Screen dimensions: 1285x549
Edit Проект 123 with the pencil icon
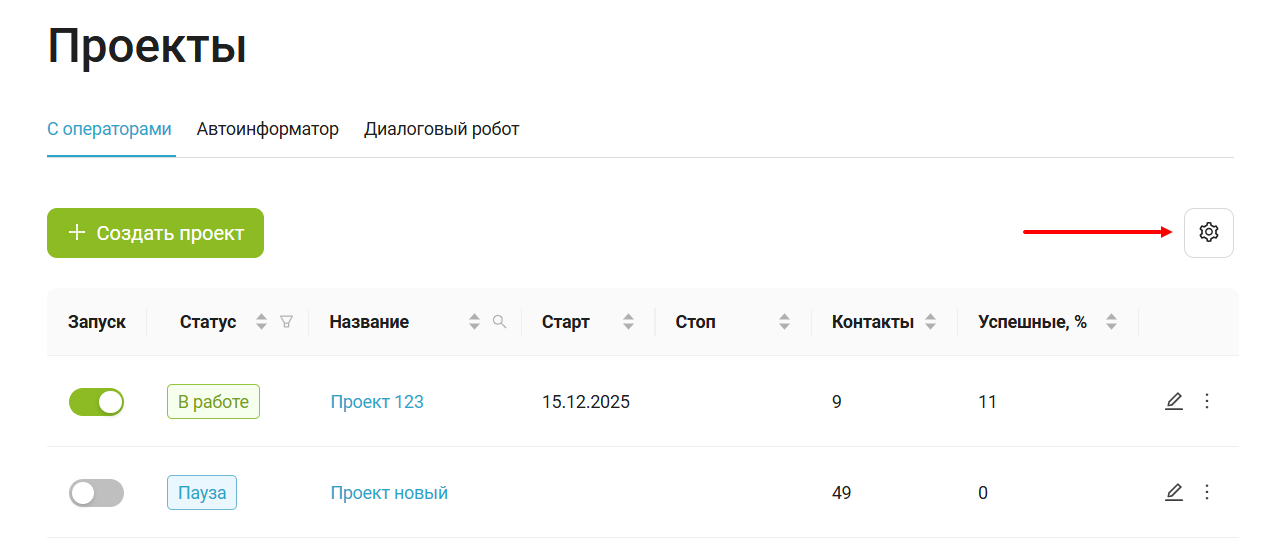click(1174, 401)
